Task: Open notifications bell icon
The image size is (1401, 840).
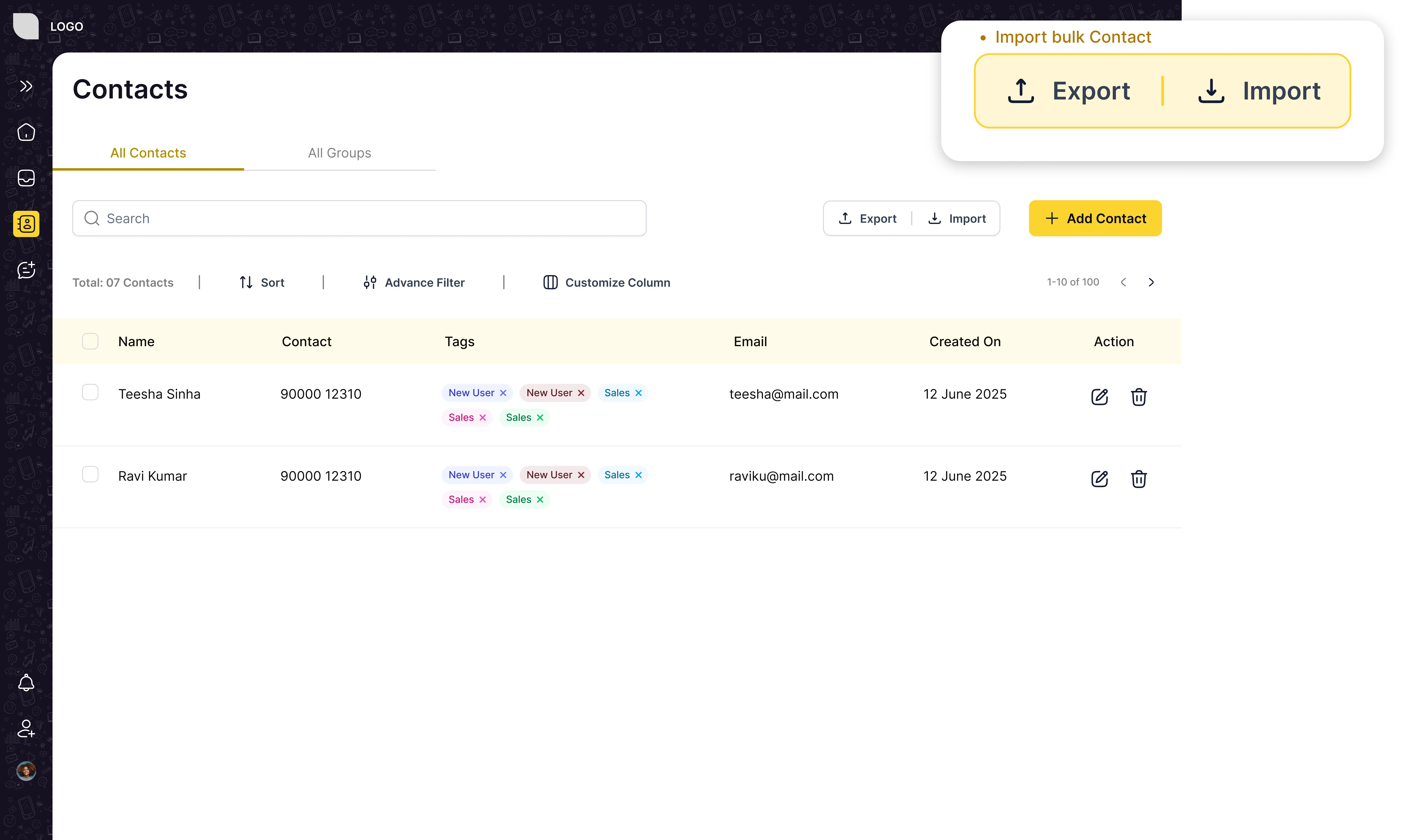Action: pos(26,683)
